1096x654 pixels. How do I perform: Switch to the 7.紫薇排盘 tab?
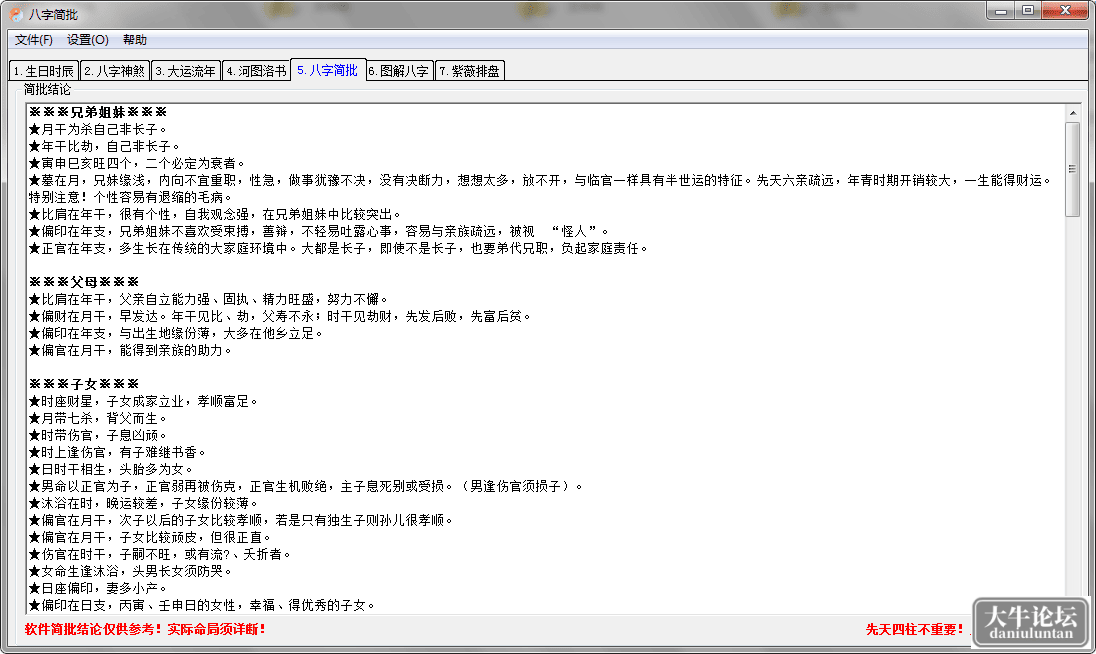coord(470,71)
